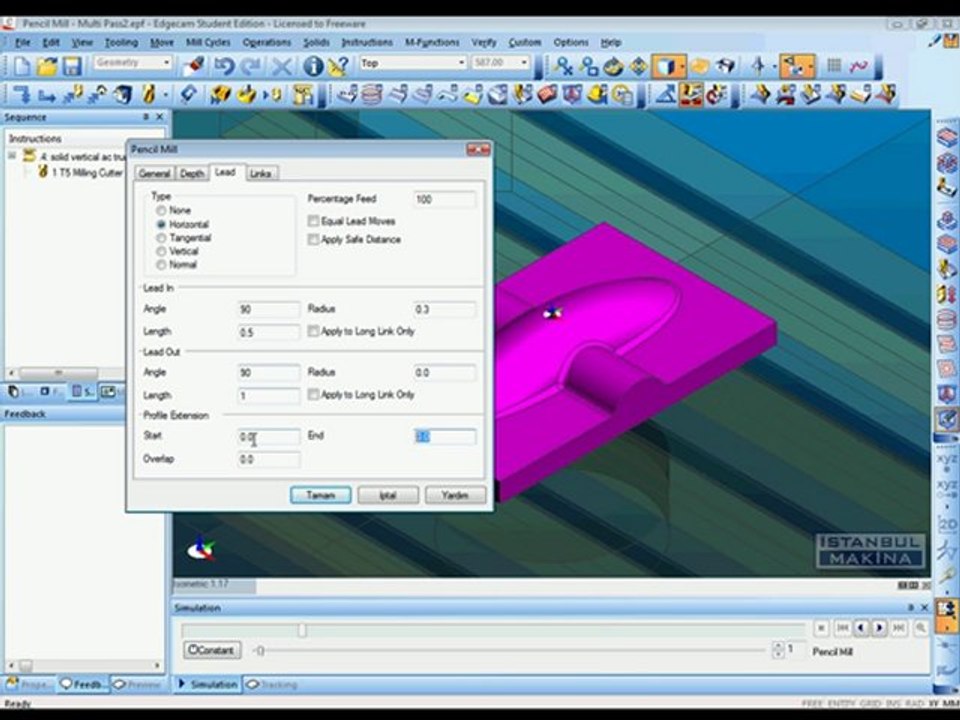Image resolution: width=960 pixels, height=720 pixels.
Task: Select the Normal lead type
Action: point(161,264)
